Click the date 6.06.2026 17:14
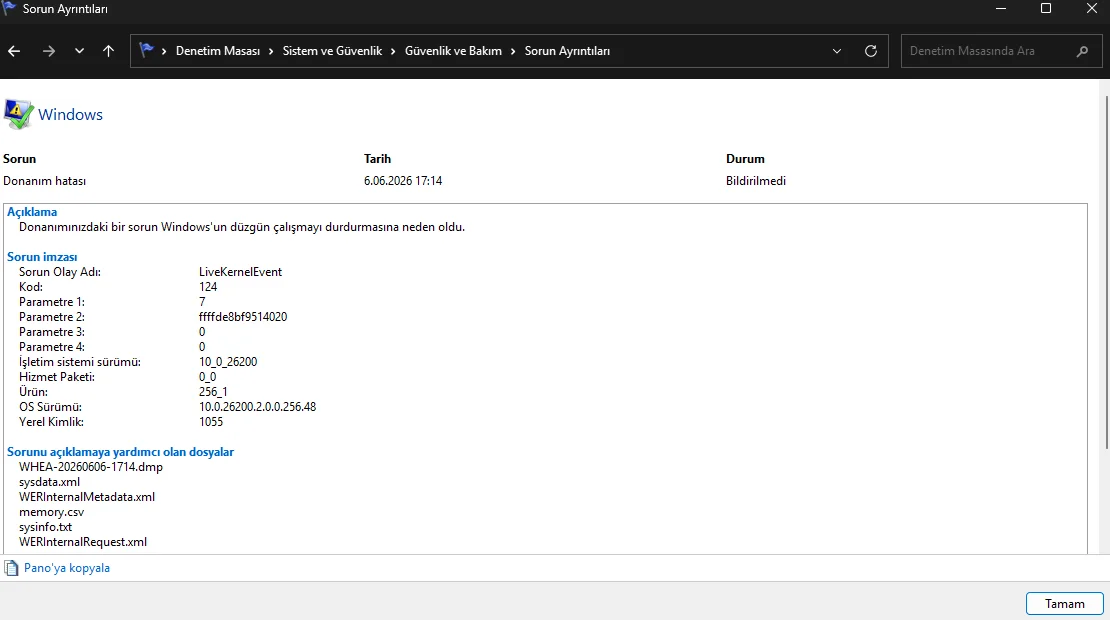 403,181
